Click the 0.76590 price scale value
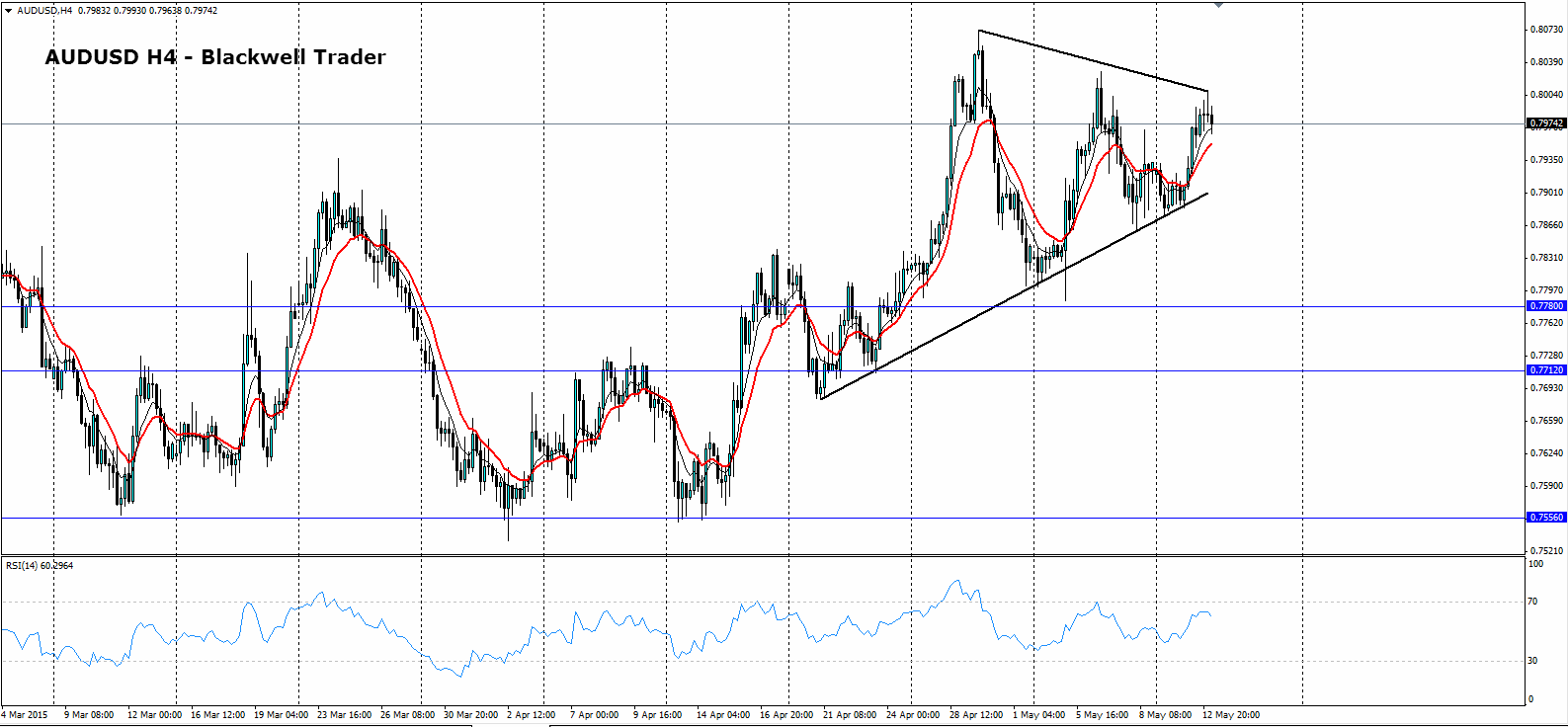This screenshot has width=1568, height=727. click(x=1546, y=421)
